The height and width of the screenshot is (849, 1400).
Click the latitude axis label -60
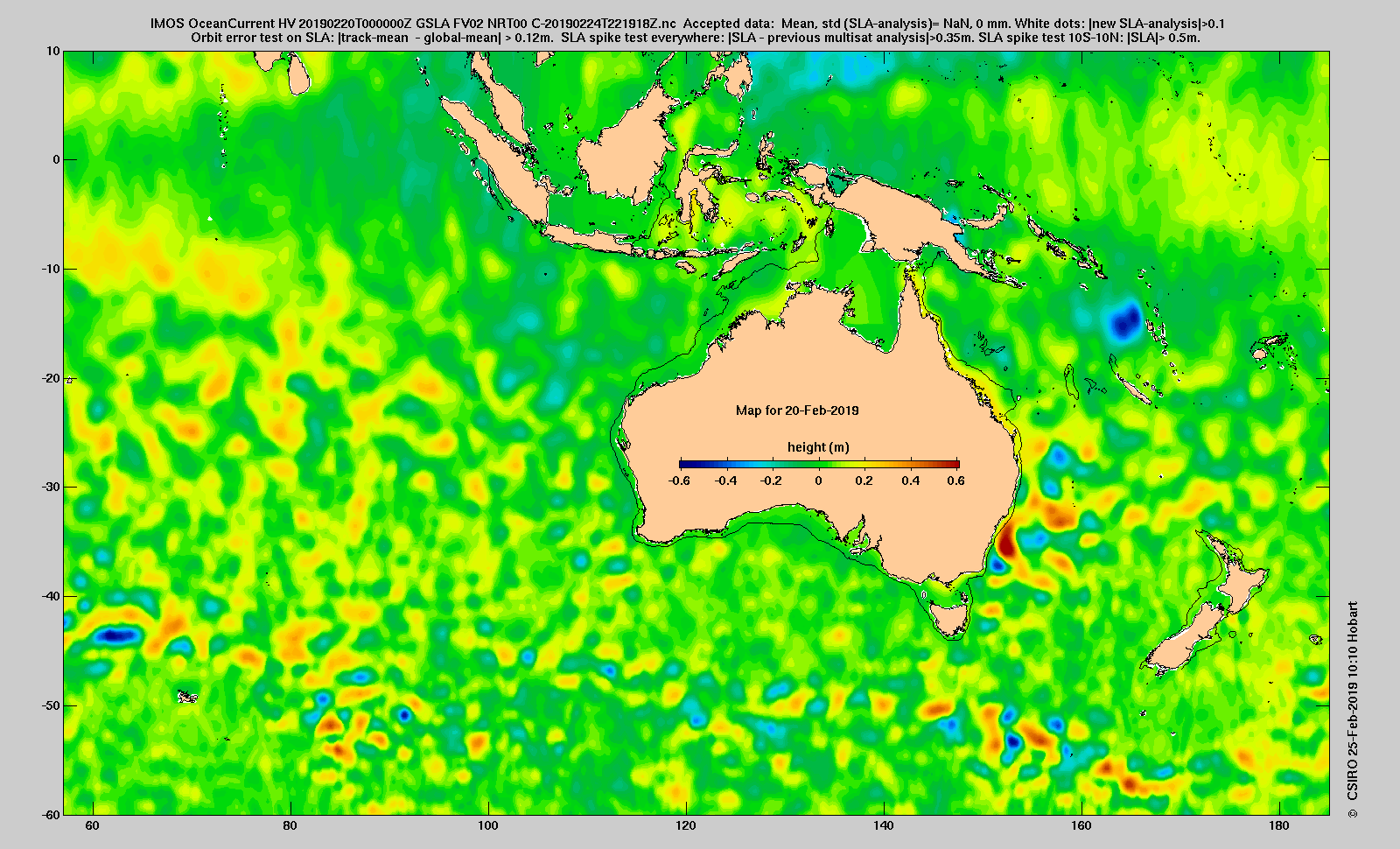[51, 814]
